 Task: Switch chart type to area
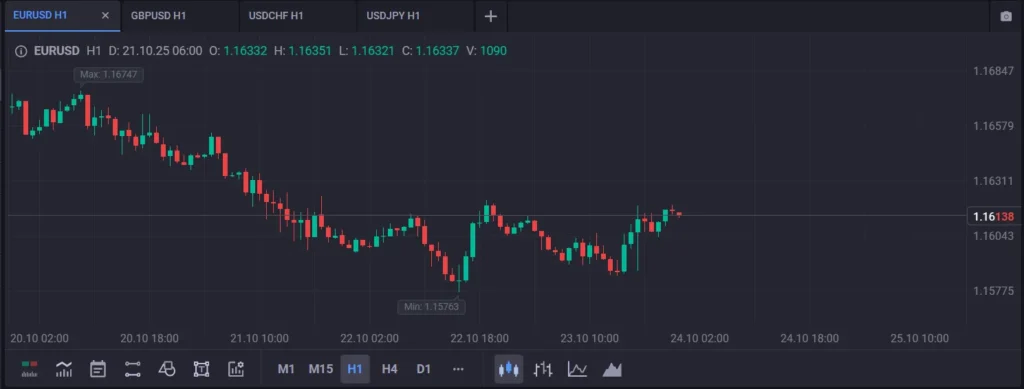pos(612,369)
